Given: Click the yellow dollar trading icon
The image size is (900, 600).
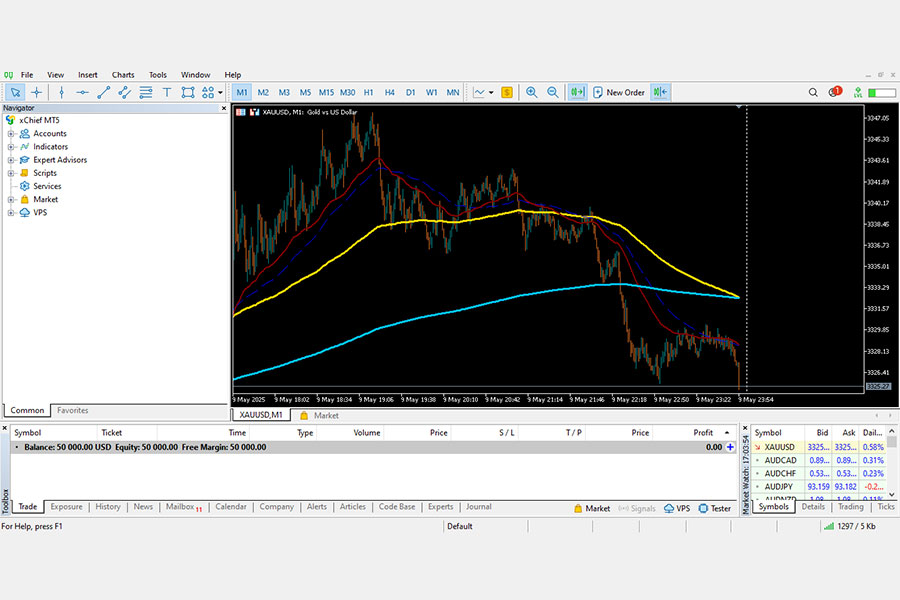Looking at the screenshot, I should coord(507,92).
